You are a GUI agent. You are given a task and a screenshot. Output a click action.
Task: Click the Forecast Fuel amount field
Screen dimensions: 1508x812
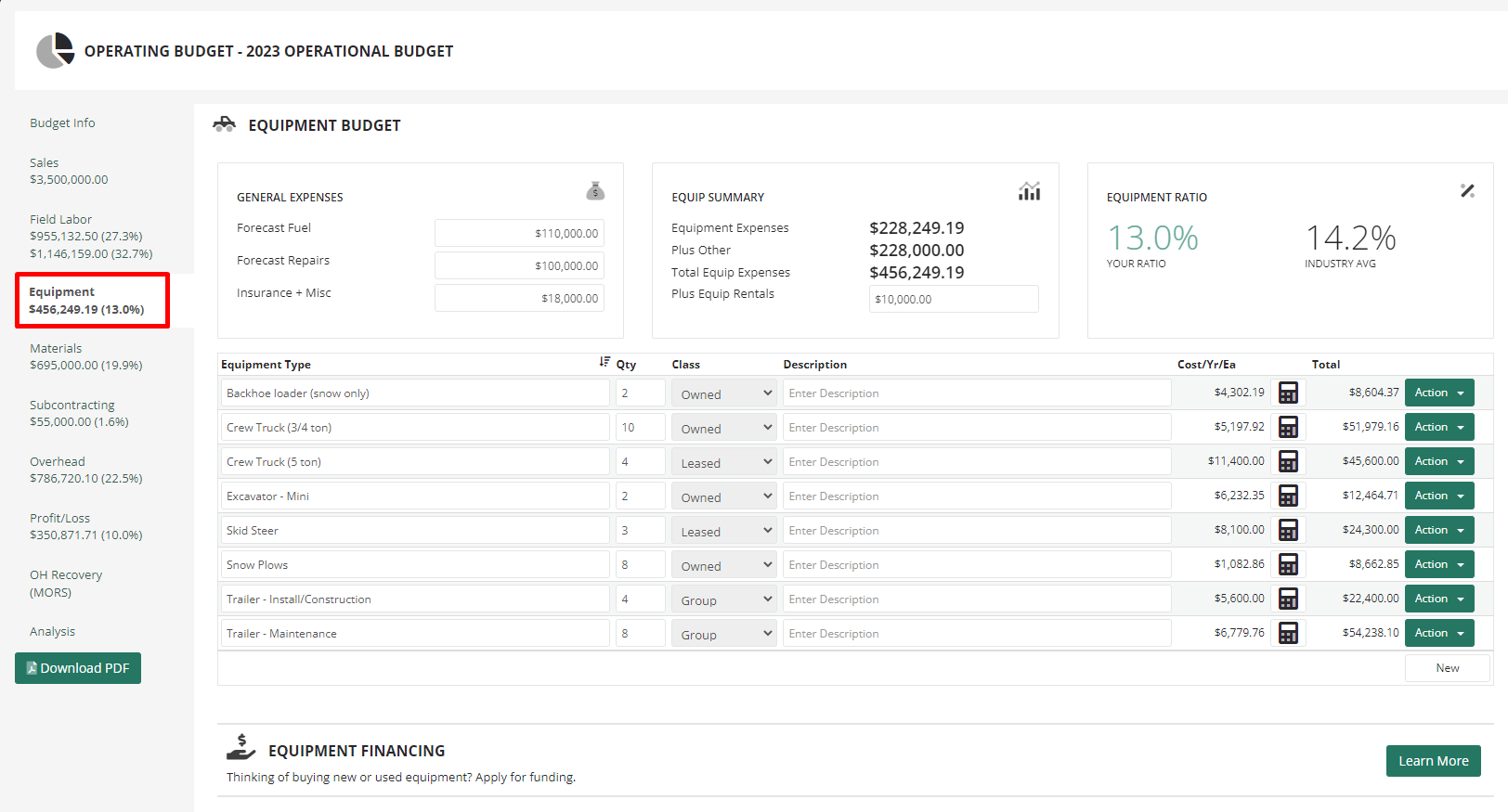click(x=519, y=233)
